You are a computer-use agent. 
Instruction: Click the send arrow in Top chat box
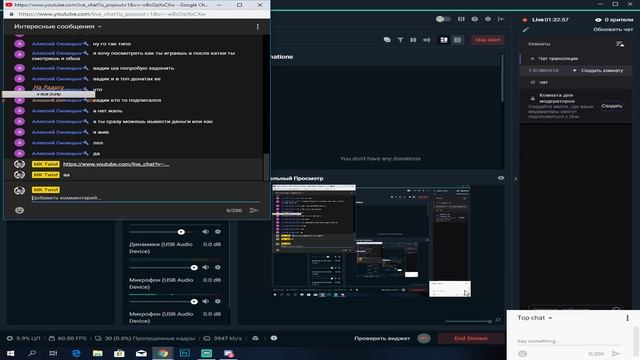pyautogui.click(x=616, y=353)
